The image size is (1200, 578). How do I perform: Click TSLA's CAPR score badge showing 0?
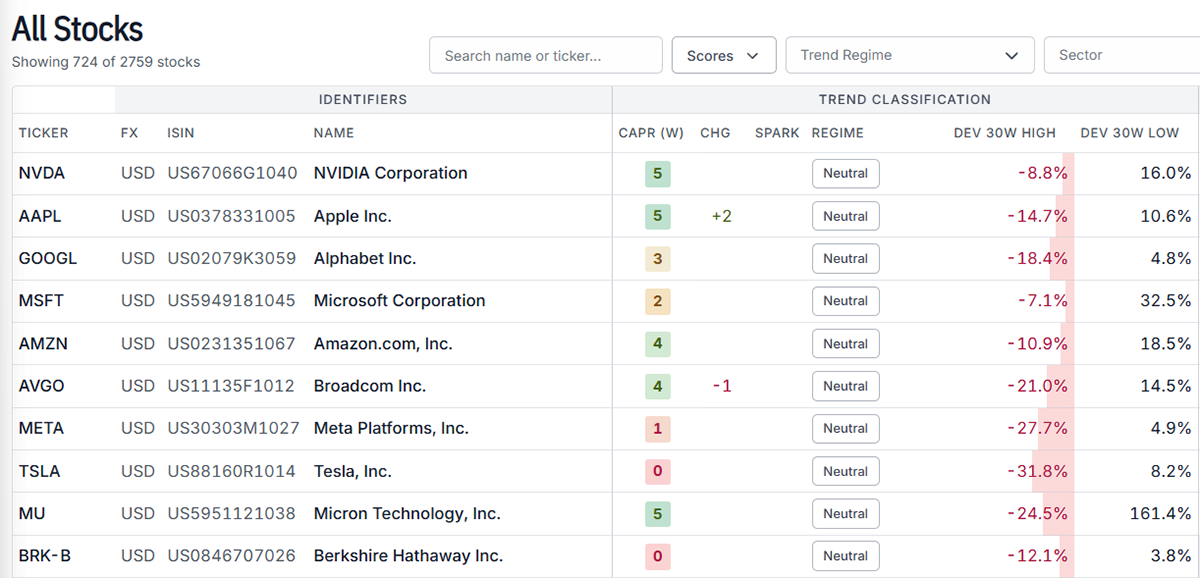pyautogui.click(x=657, y=471)
